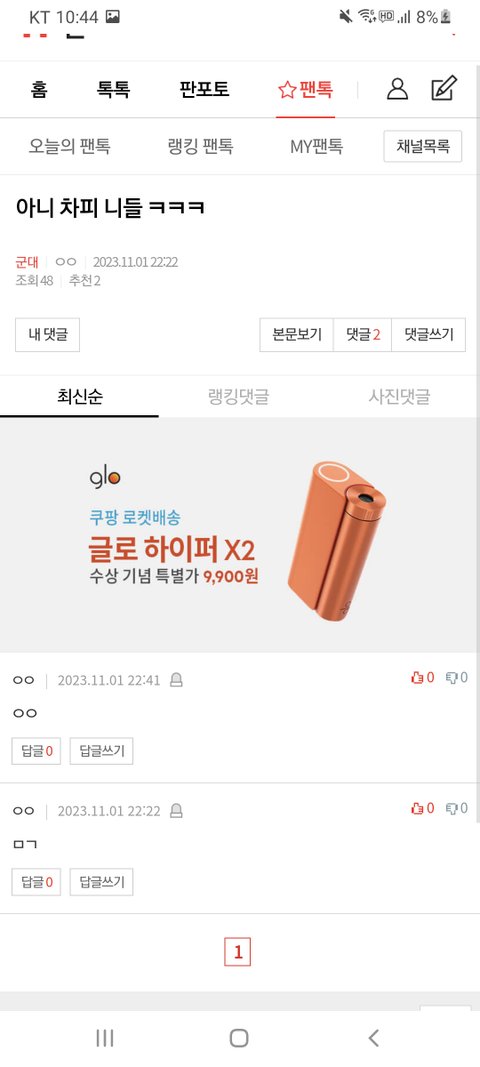This screenshot has height=1067, width=480.
Task: Dislike the 22:22 comment with thumbs-down
Action: (x=456, y=808)
